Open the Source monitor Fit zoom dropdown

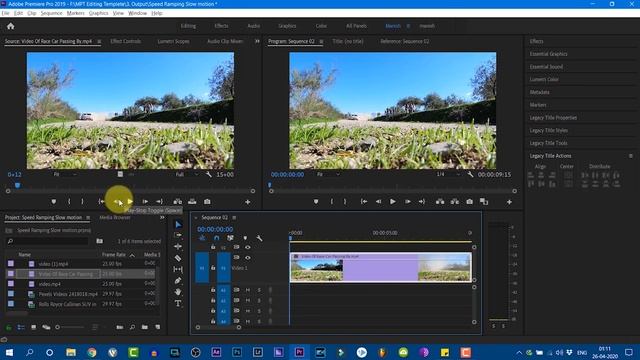pyautogui.click(x=65, y=174)
